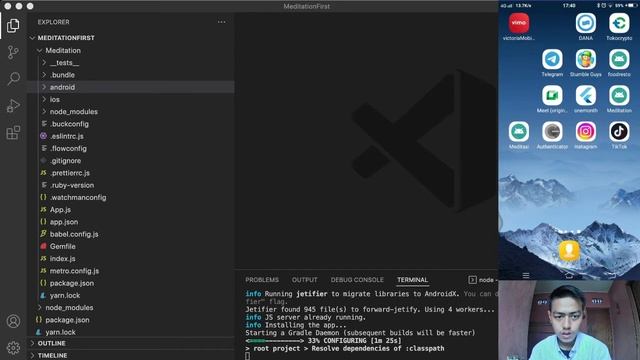Switch to the DEBUG CONSOLE tab
This screenshot has height=360, width=640.
(357, 280)
